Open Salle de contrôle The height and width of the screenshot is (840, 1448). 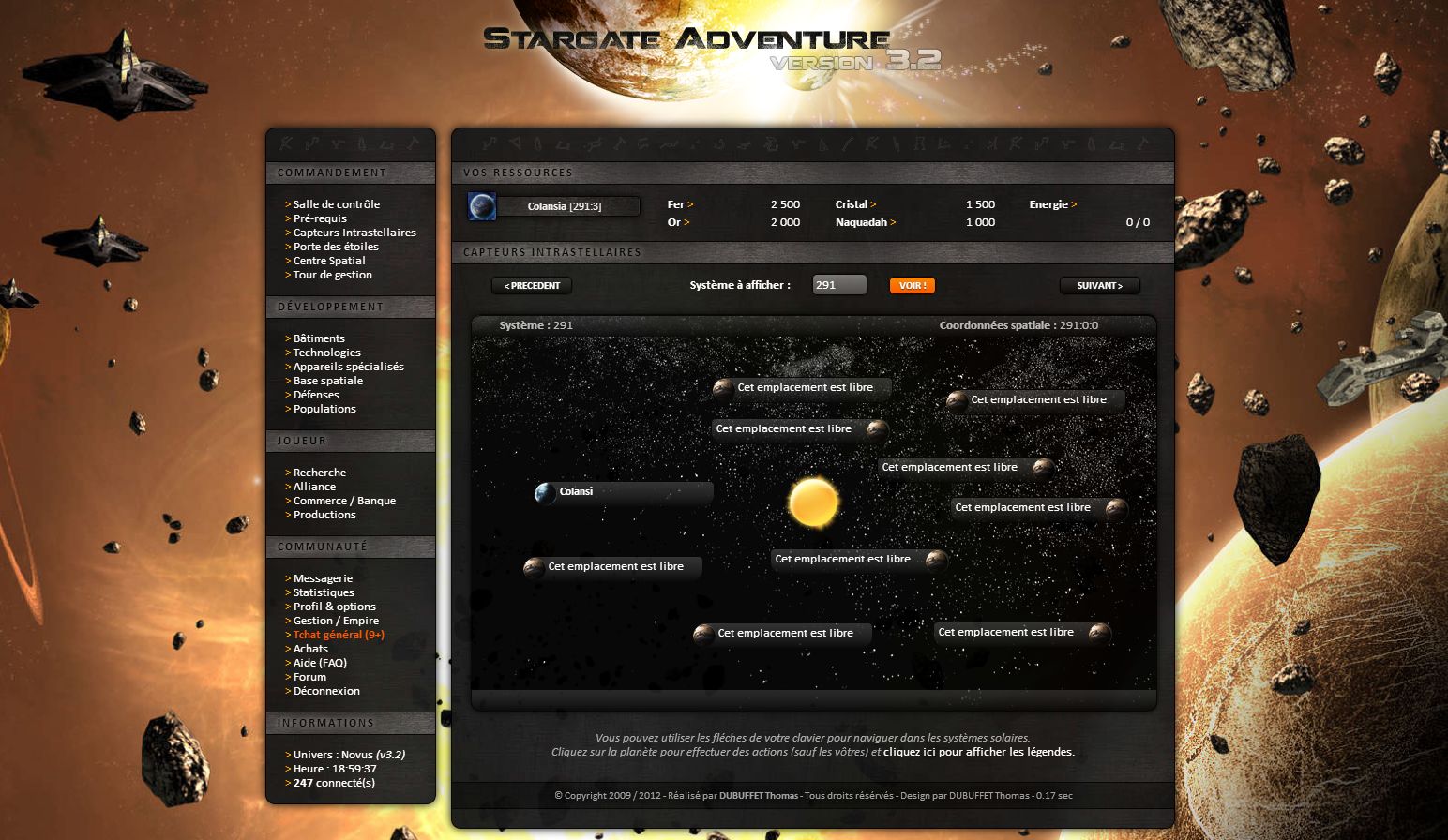(336, 204)
